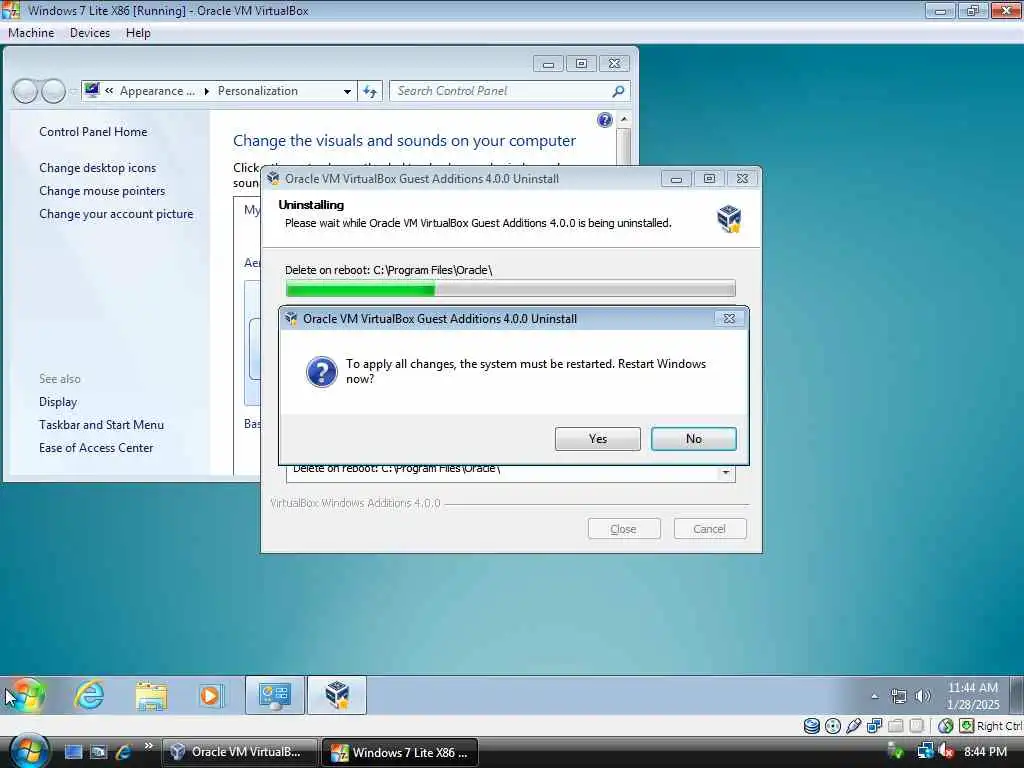Click the Uninstalling heading text
The image size is (1024, 768).
(x=311, y=204)
